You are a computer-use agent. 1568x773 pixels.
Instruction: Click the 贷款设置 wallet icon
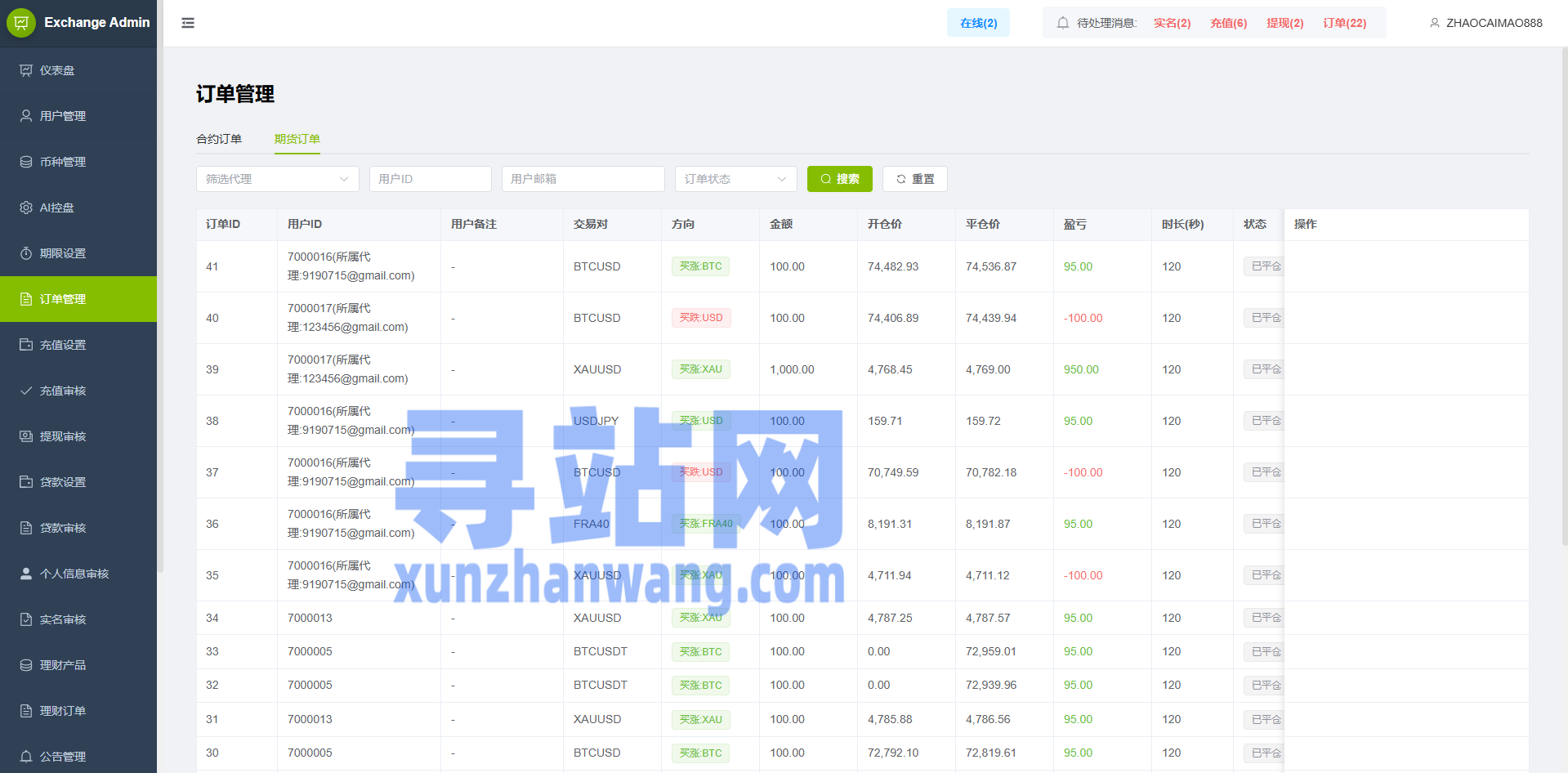(x=26, y=482)
